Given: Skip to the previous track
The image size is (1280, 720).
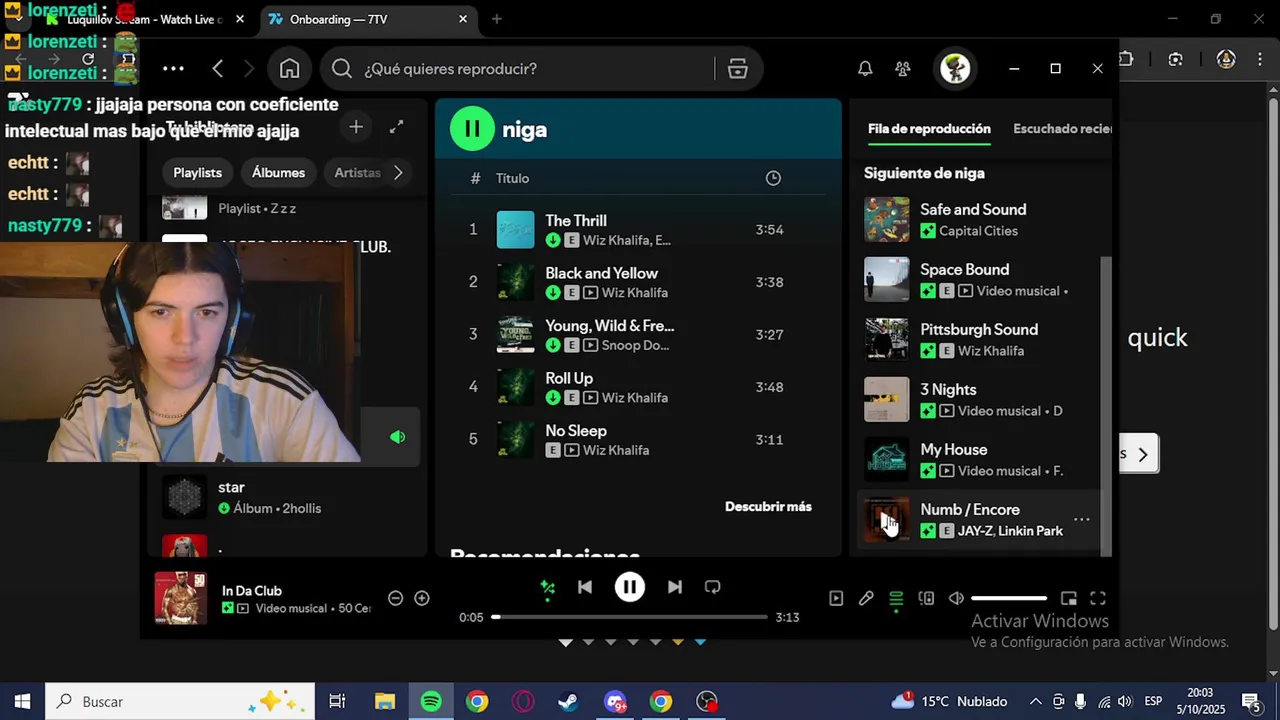Looking at the screenshot, I should coord(585,587).
